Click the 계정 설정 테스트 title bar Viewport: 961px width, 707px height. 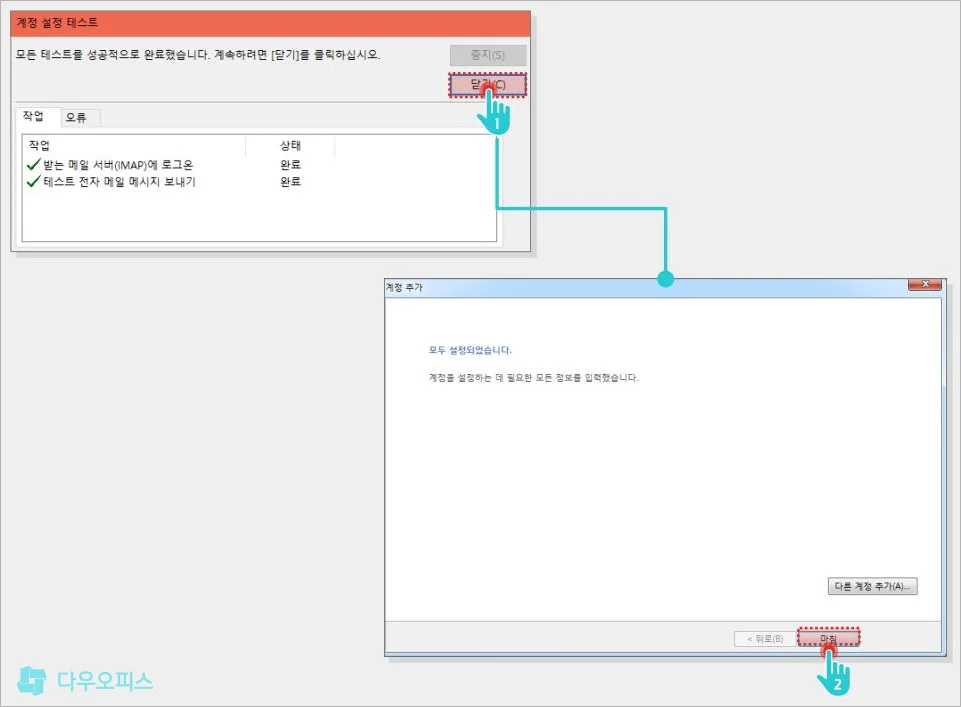point(270,23)
